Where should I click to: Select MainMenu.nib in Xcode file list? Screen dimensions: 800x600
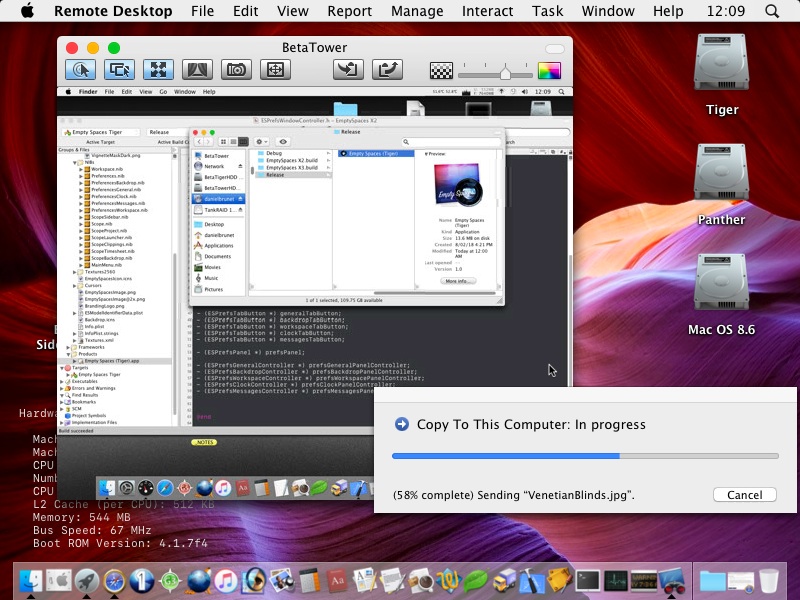[x=106, y=265]
